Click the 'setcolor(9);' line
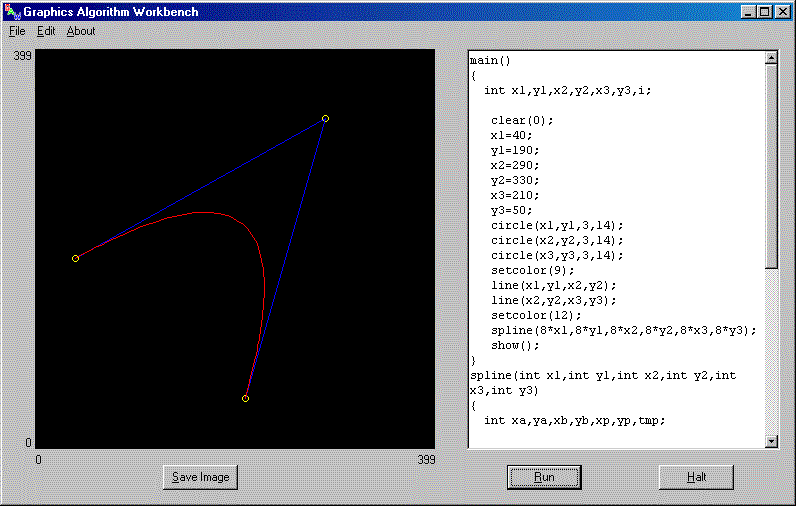Image resolution: width=796 pixels, height=506 pixels. coord(533,271)
